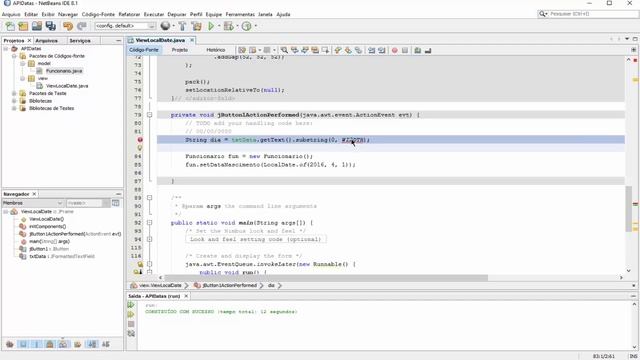Viewport: 640px width, 360px height.
Task: Toggle Show Static Members filter in Navigator
Action: tap(36, 344)
